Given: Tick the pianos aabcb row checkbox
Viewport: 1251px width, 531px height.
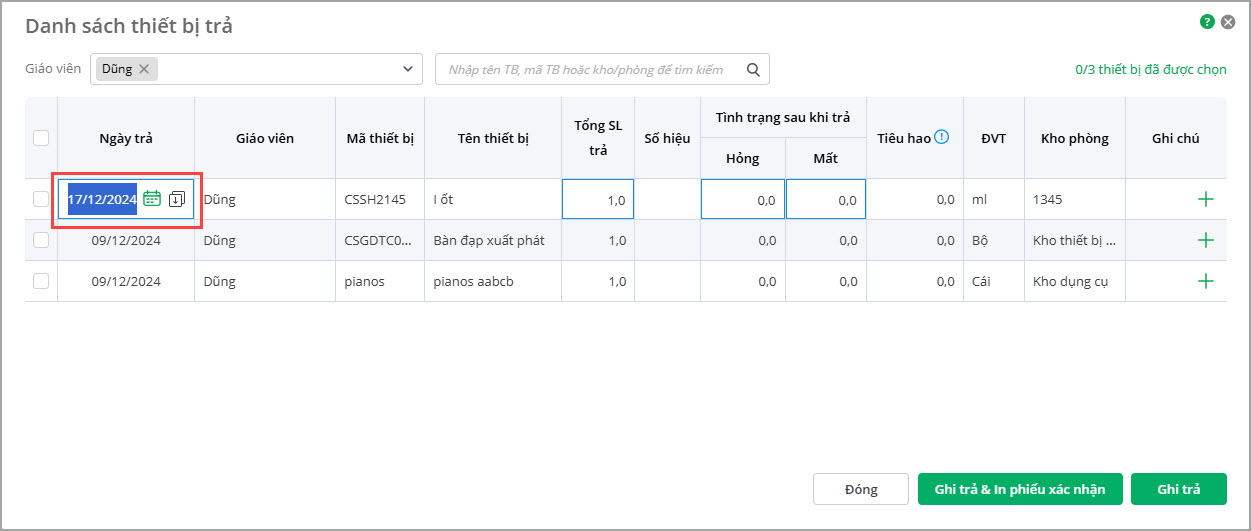Looking at the screenshot, I should (x=41, y=281).
